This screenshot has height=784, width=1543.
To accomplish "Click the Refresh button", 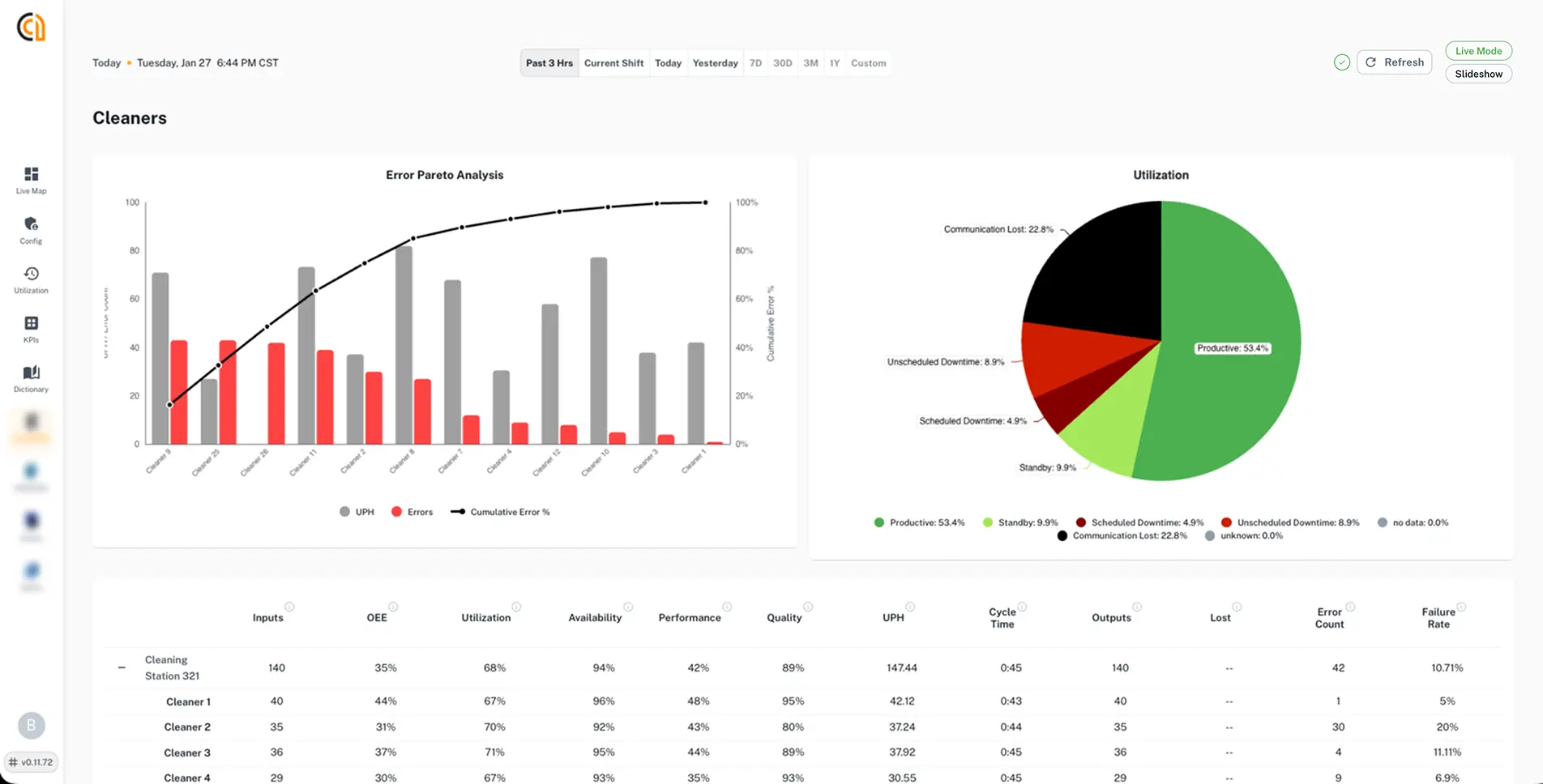I will [1394, 62].
